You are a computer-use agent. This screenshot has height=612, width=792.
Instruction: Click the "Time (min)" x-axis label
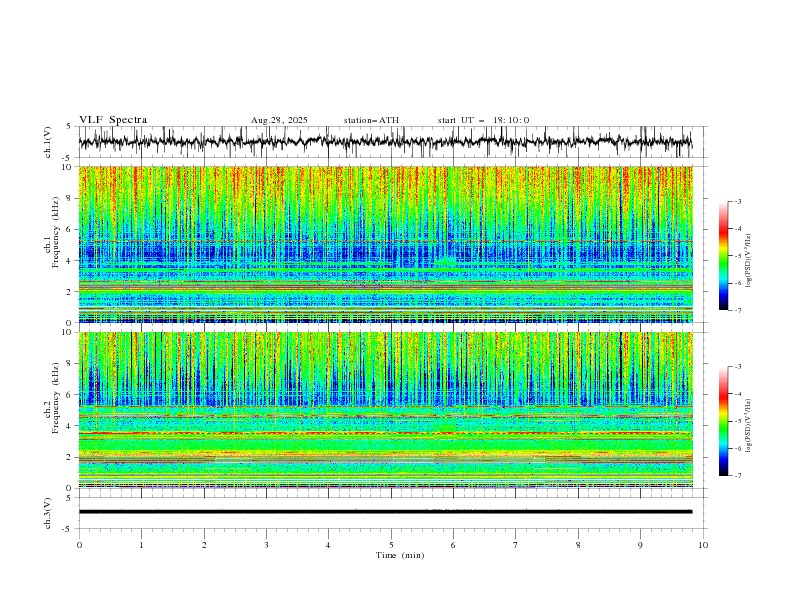pyautogui.click(x=400, y=555)
